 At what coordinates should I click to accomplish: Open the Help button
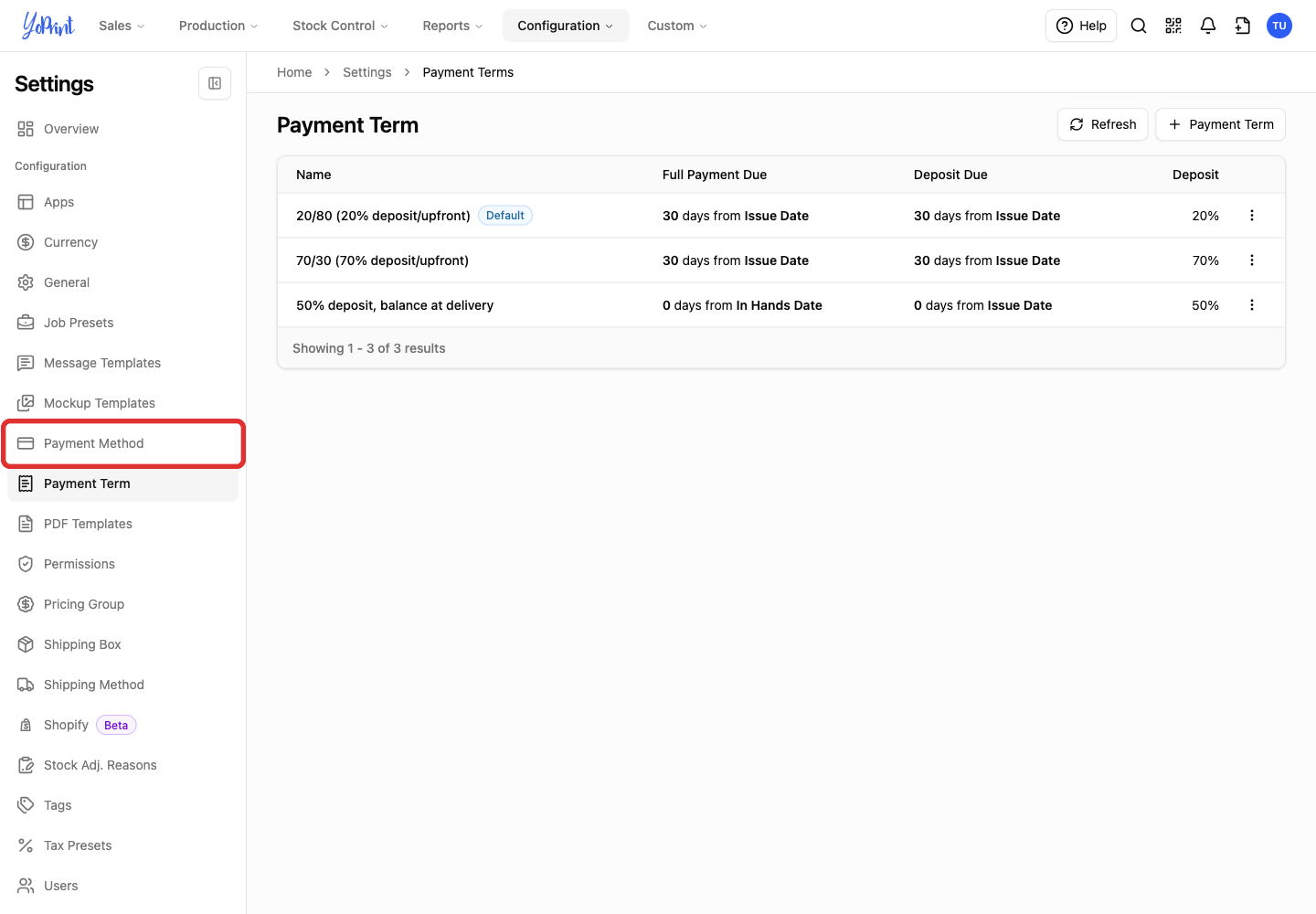coord(1081,26)
